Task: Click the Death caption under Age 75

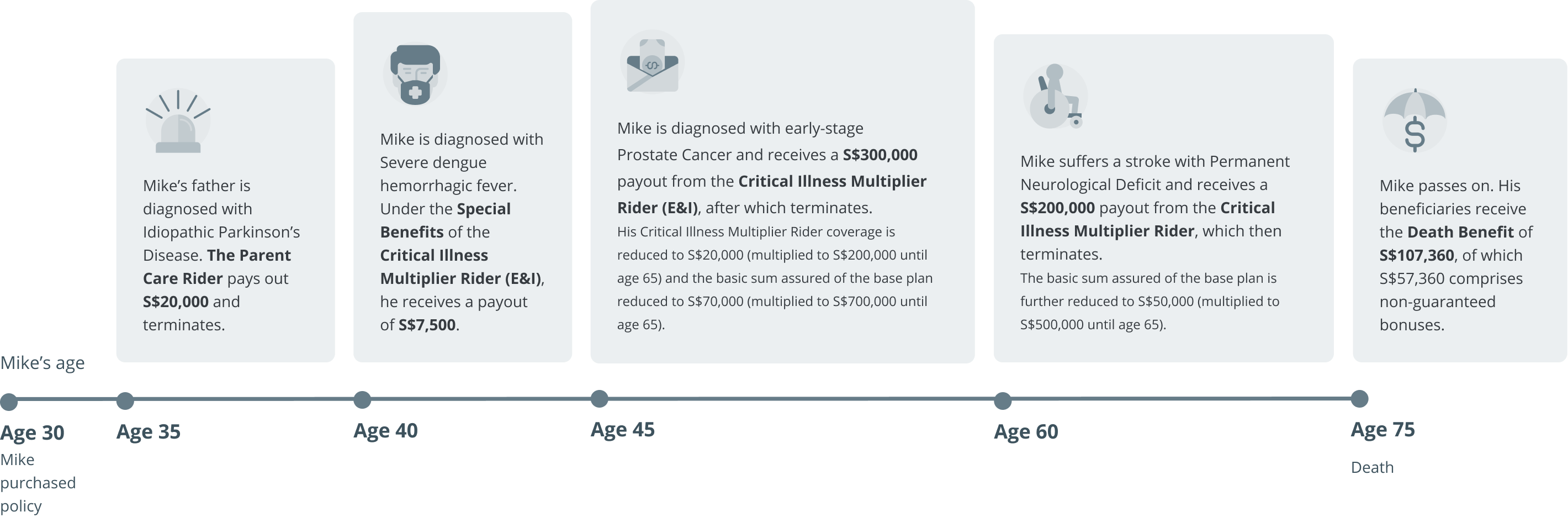Action: coord(1372,467)
